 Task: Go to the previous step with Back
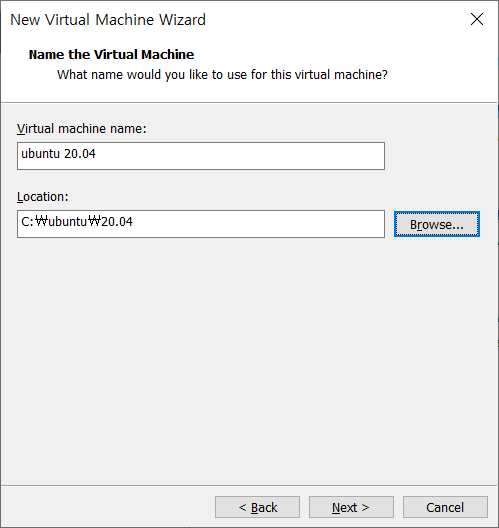(258, 507)
